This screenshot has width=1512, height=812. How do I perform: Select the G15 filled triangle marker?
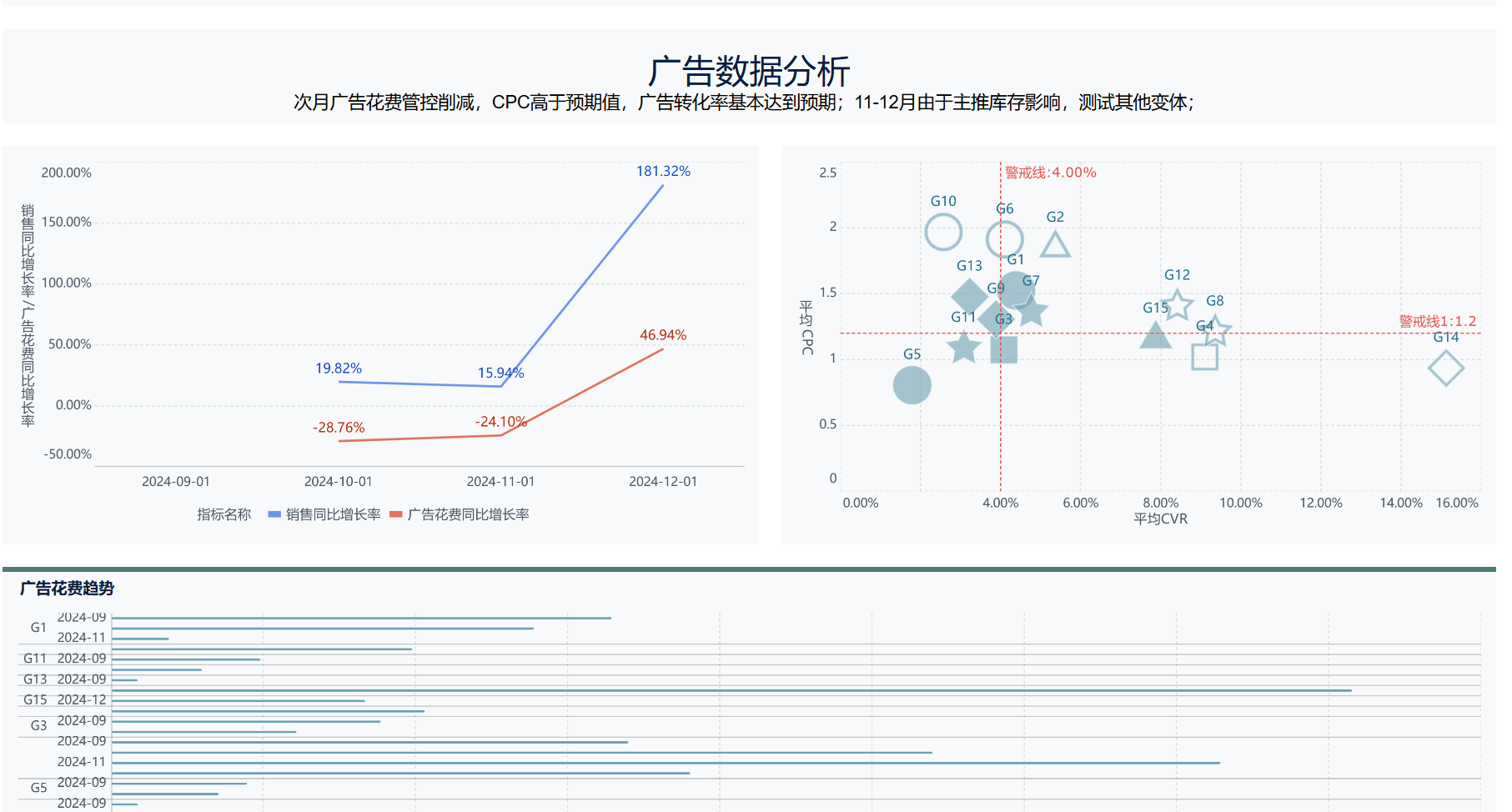pyautogui.click(x=1155, y=337)
